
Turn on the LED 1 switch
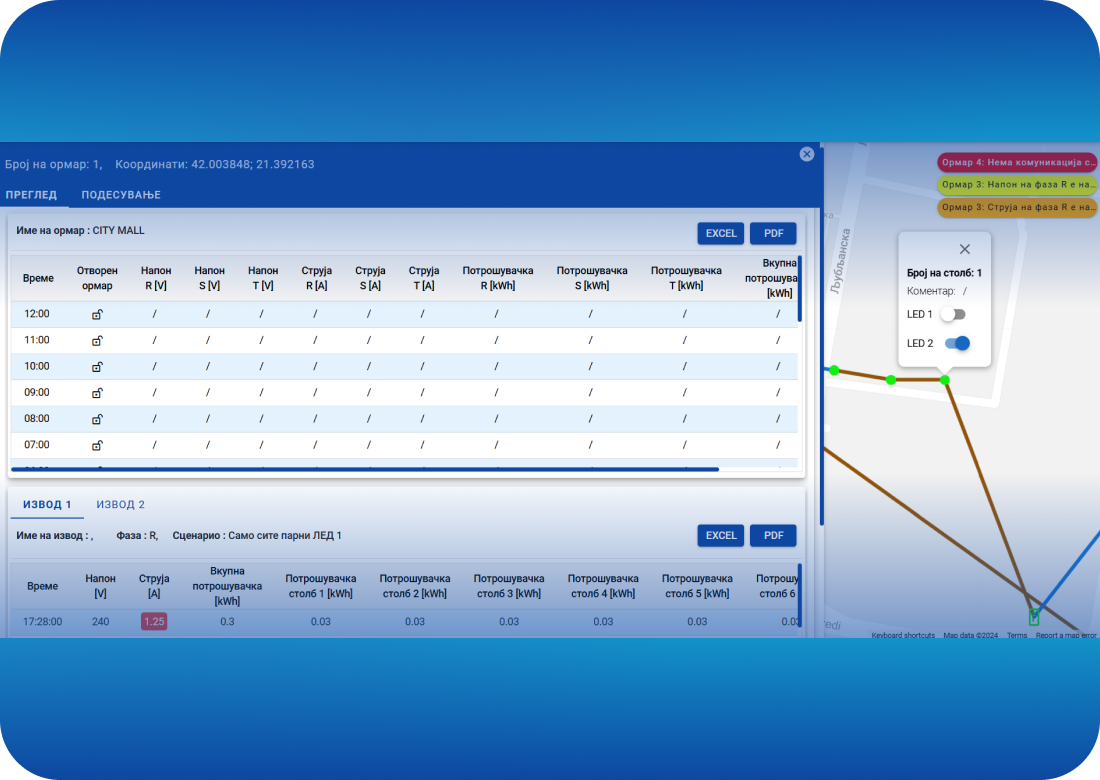pyautogui.click(x=953, y=314)
